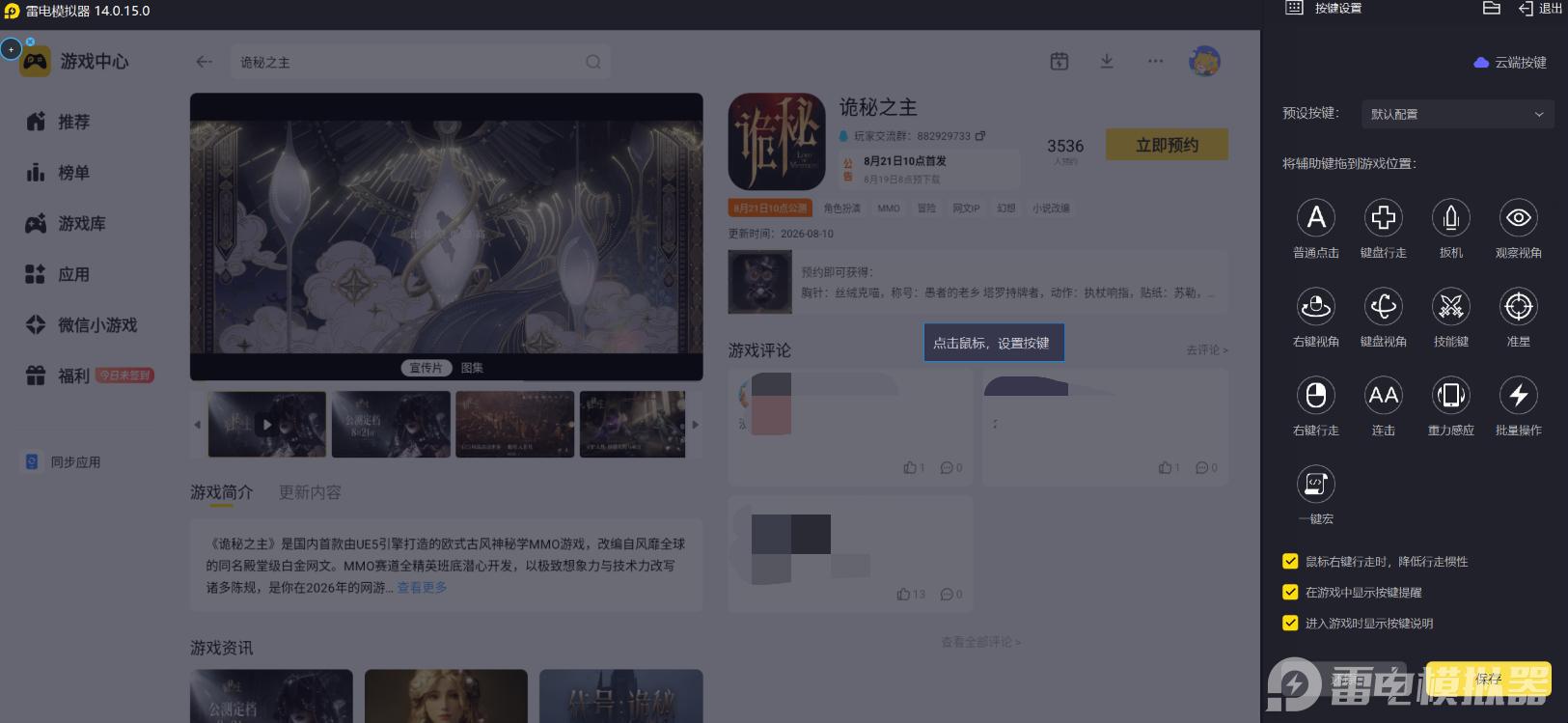
Task: Click the 诡秘之主 game icon
Action: [x=777, y=142]
